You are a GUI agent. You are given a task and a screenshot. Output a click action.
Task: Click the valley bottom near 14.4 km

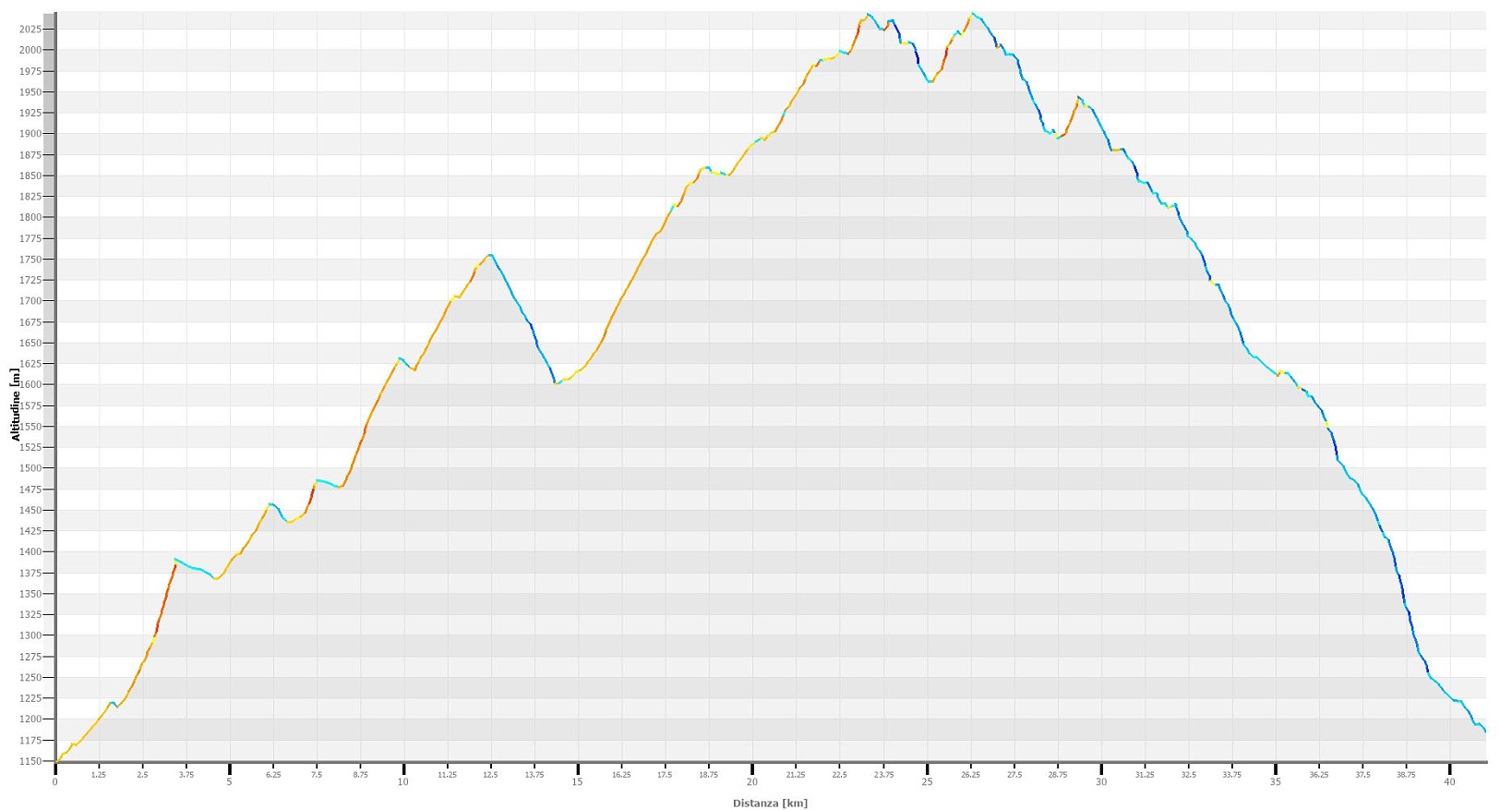tap(557, 381)
